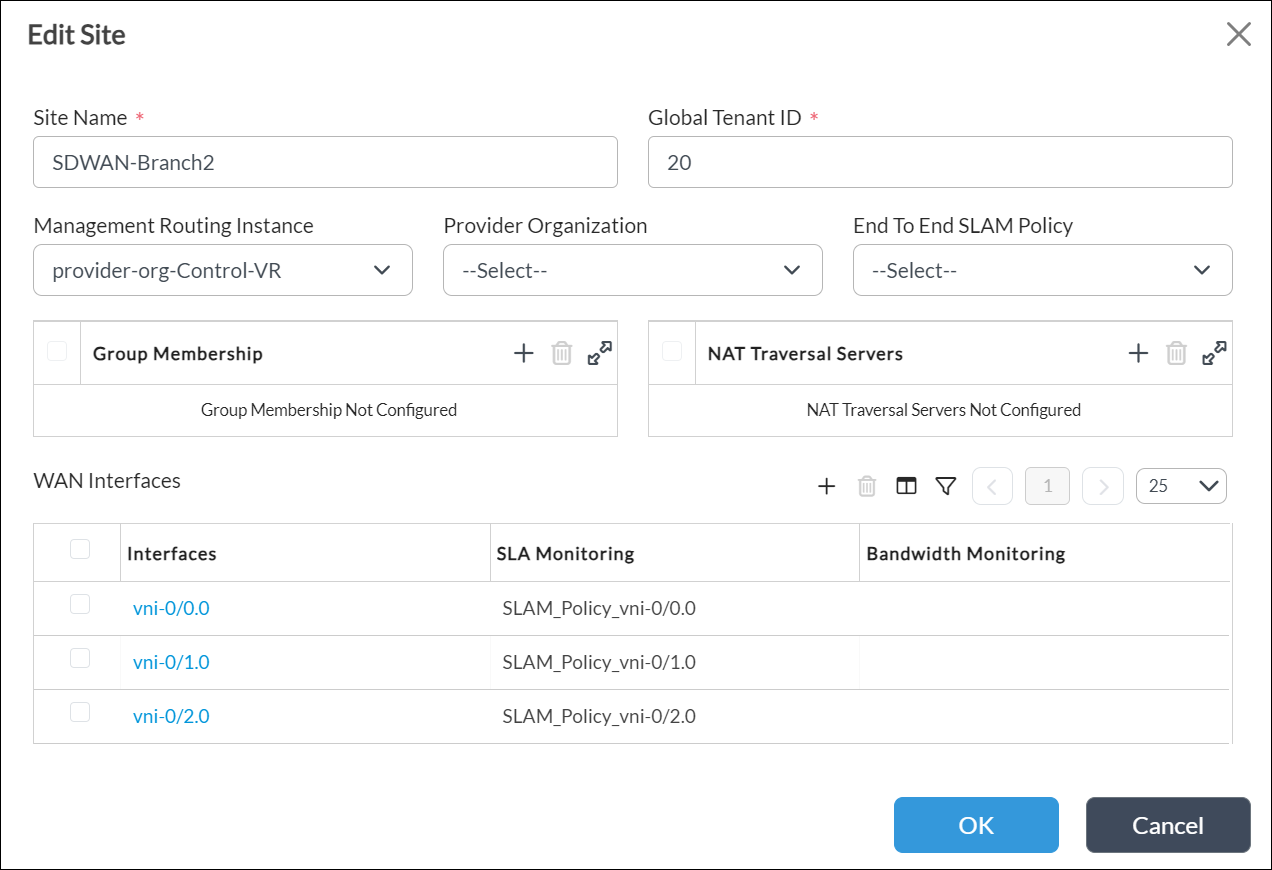The width and height of the screenshot is (1272, 870).
Task: Edit the Global Tenant ID field
Action: (x=940, y=162)
